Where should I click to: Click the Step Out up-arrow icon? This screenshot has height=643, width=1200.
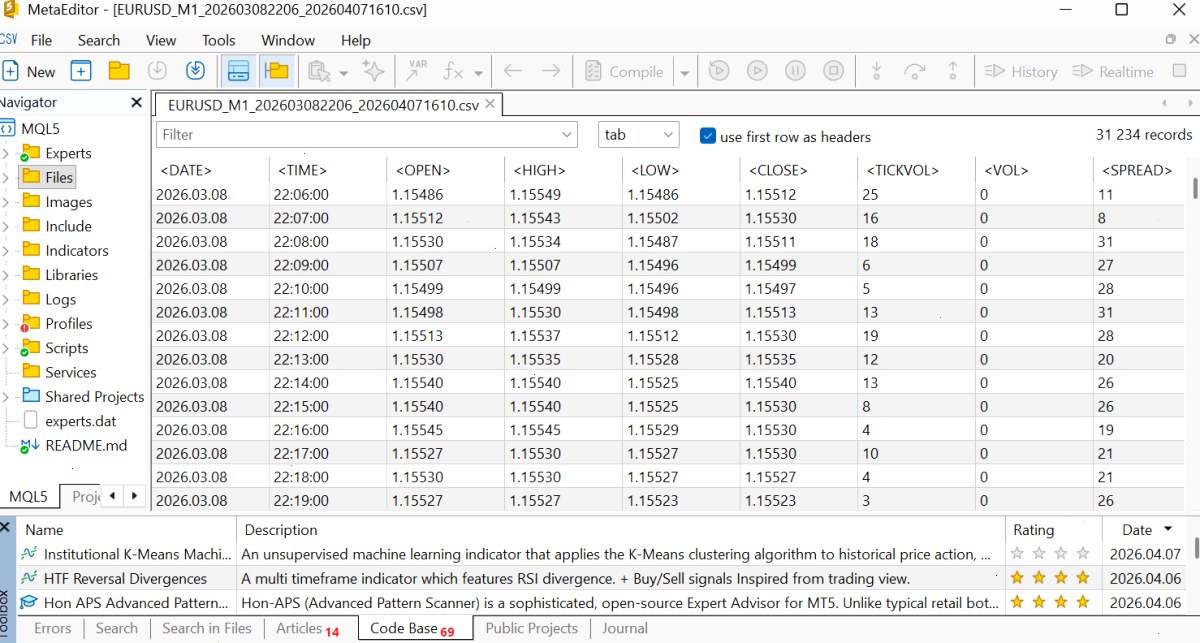(953, 71)
